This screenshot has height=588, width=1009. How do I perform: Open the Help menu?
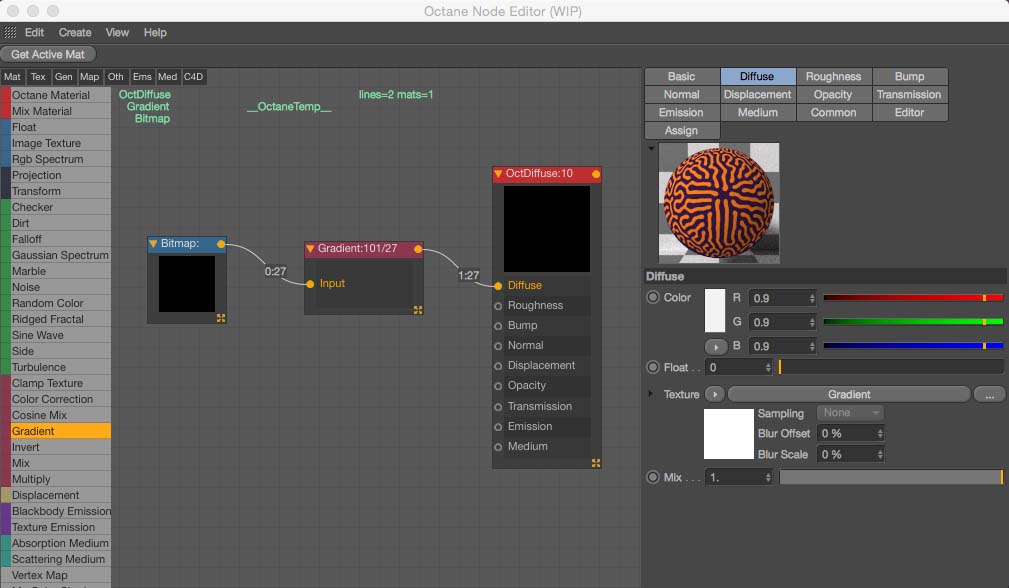[155, 32]
